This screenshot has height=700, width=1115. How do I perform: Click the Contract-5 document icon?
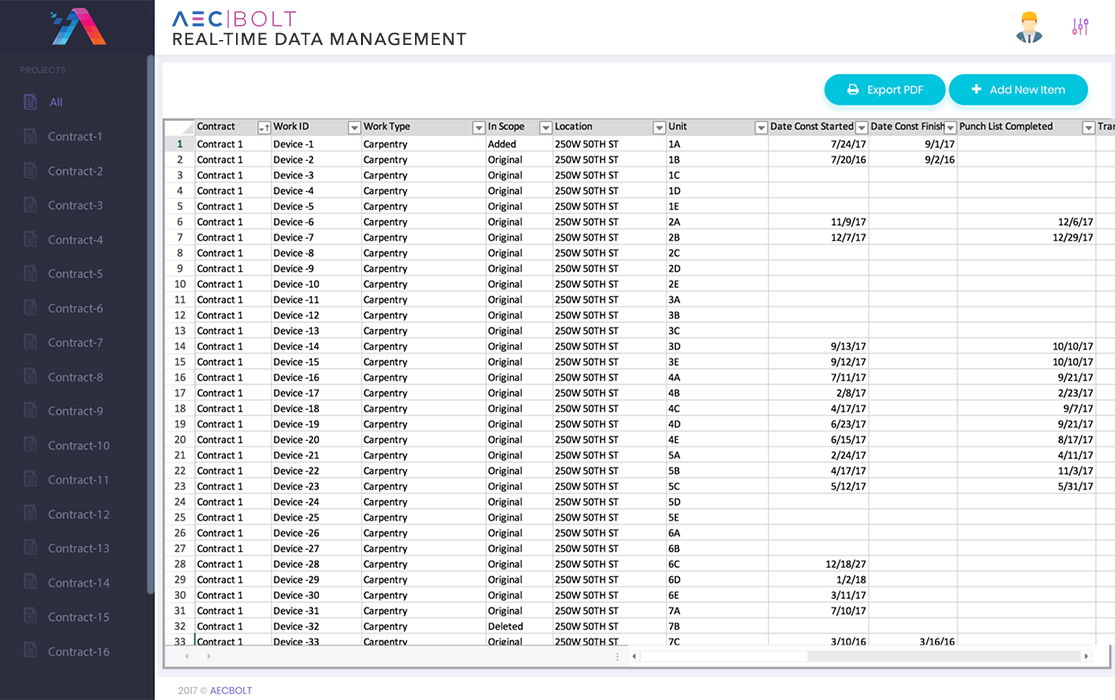30,273
